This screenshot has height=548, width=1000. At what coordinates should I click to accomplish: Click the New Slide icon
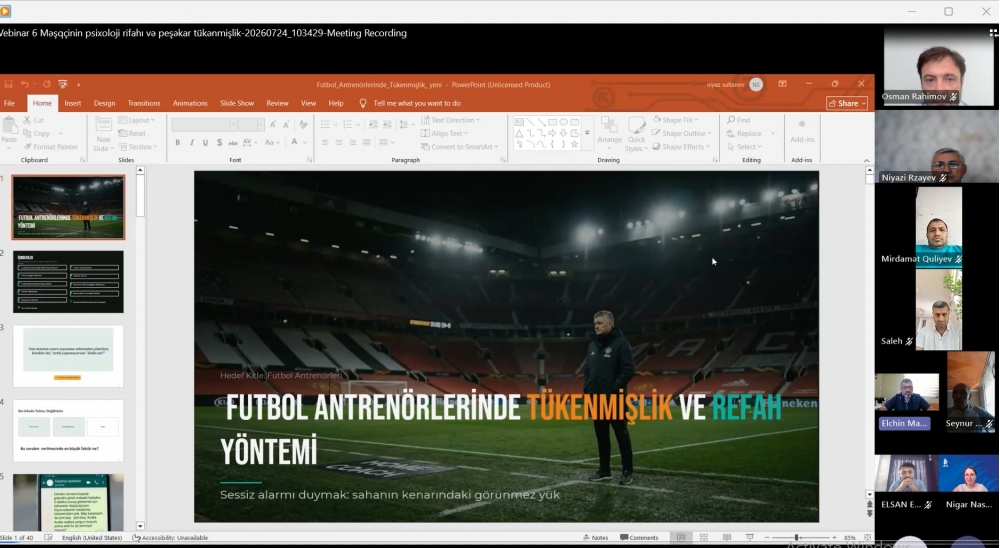pos(103,126)
